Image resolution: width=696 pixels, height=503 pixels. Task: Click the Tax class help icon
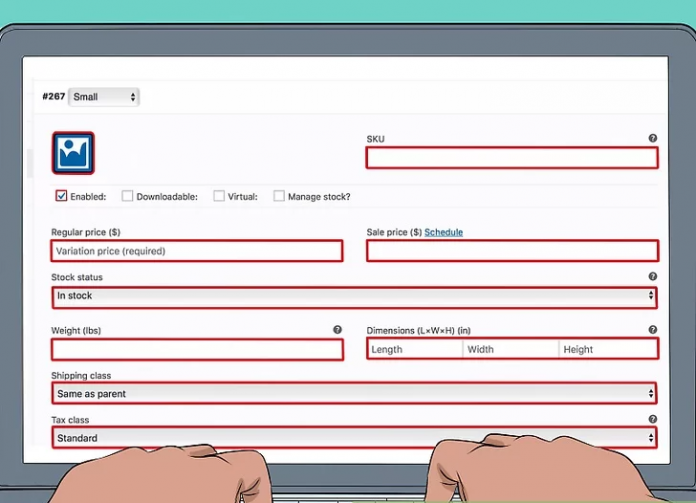point(652,420)
